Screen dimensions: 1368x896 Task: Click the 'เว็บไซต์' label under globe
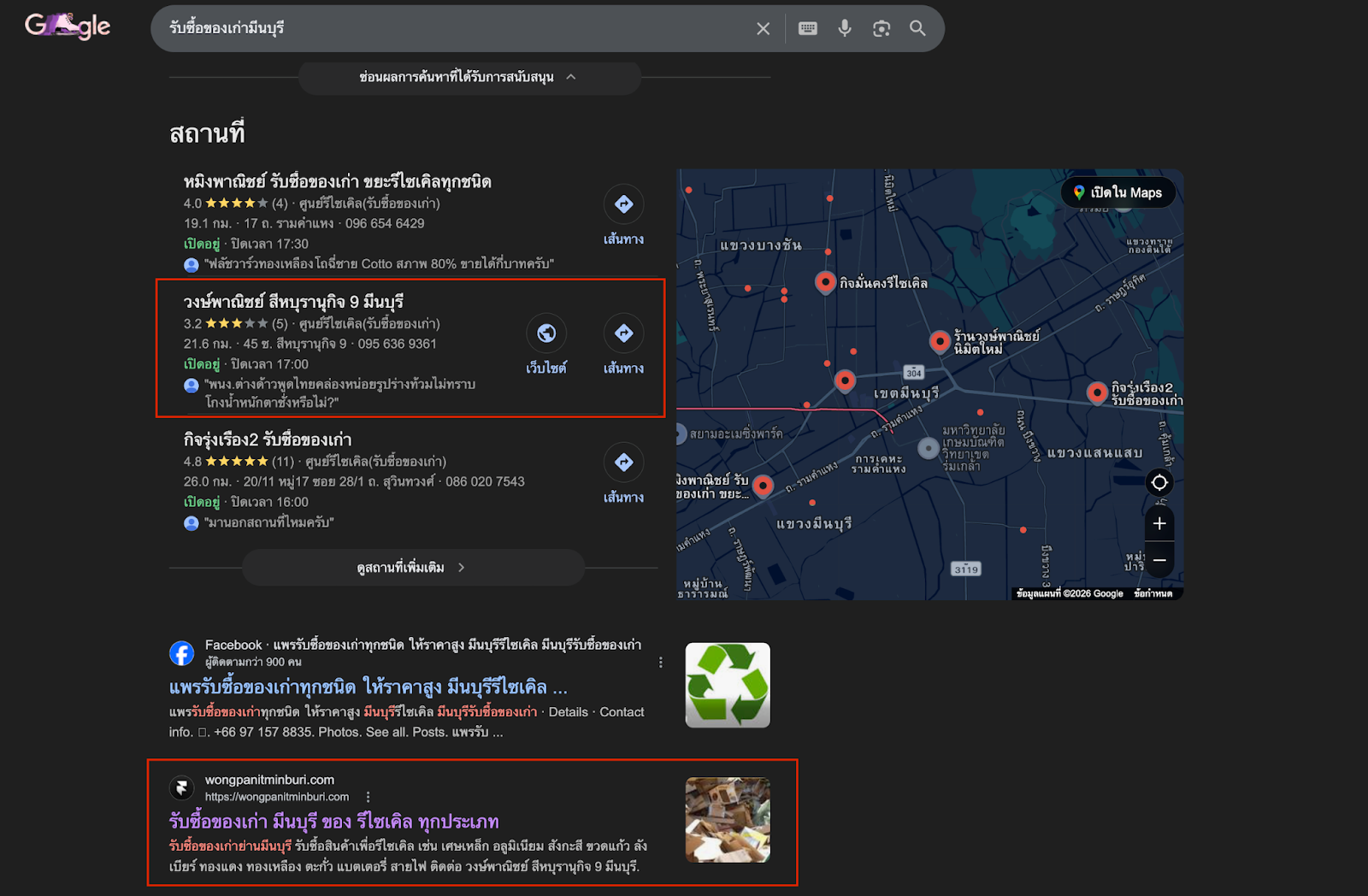(x=546, y=368)
